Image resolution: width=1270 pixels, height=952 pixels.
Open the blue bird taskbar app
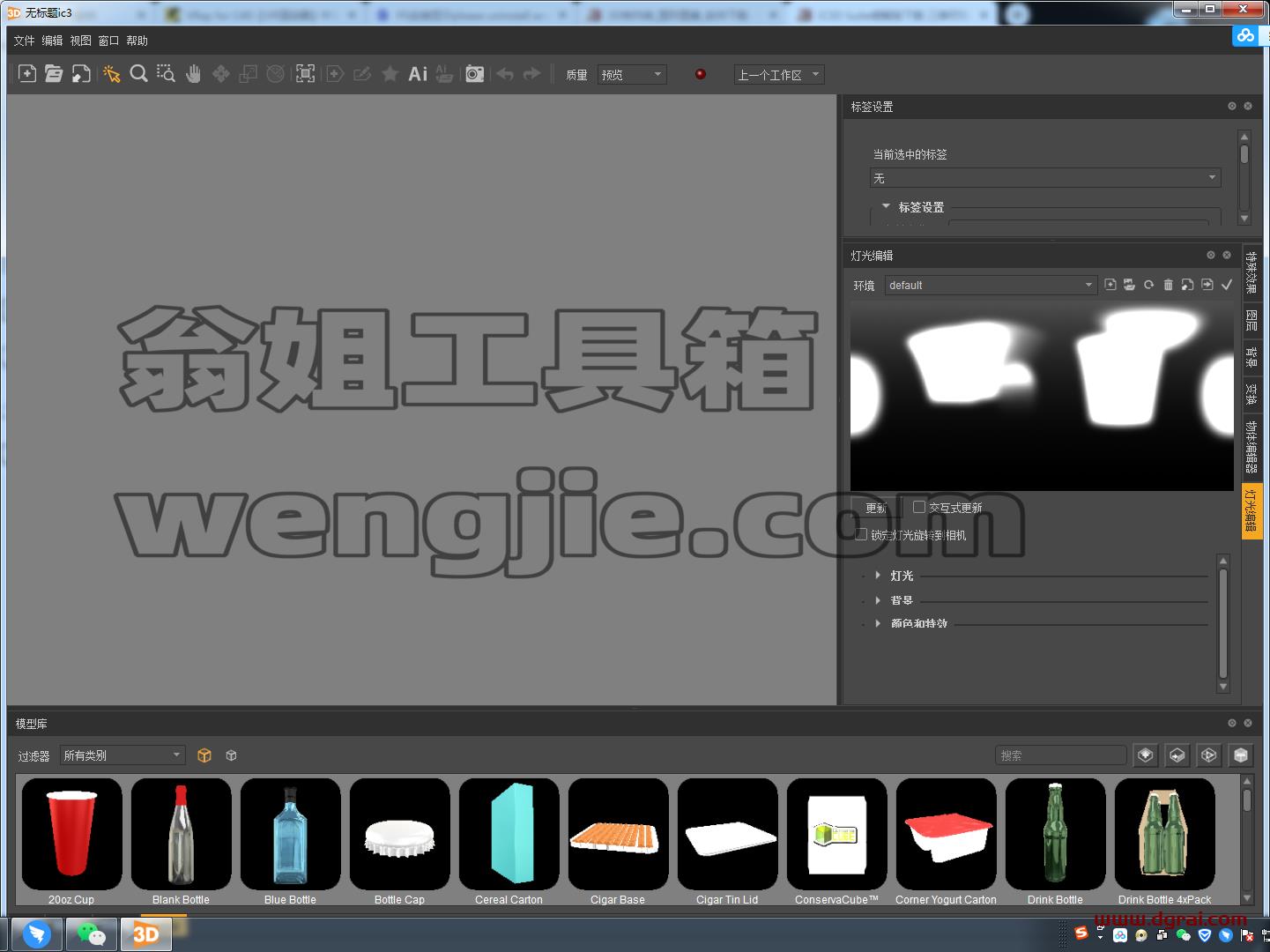(37, 934)
